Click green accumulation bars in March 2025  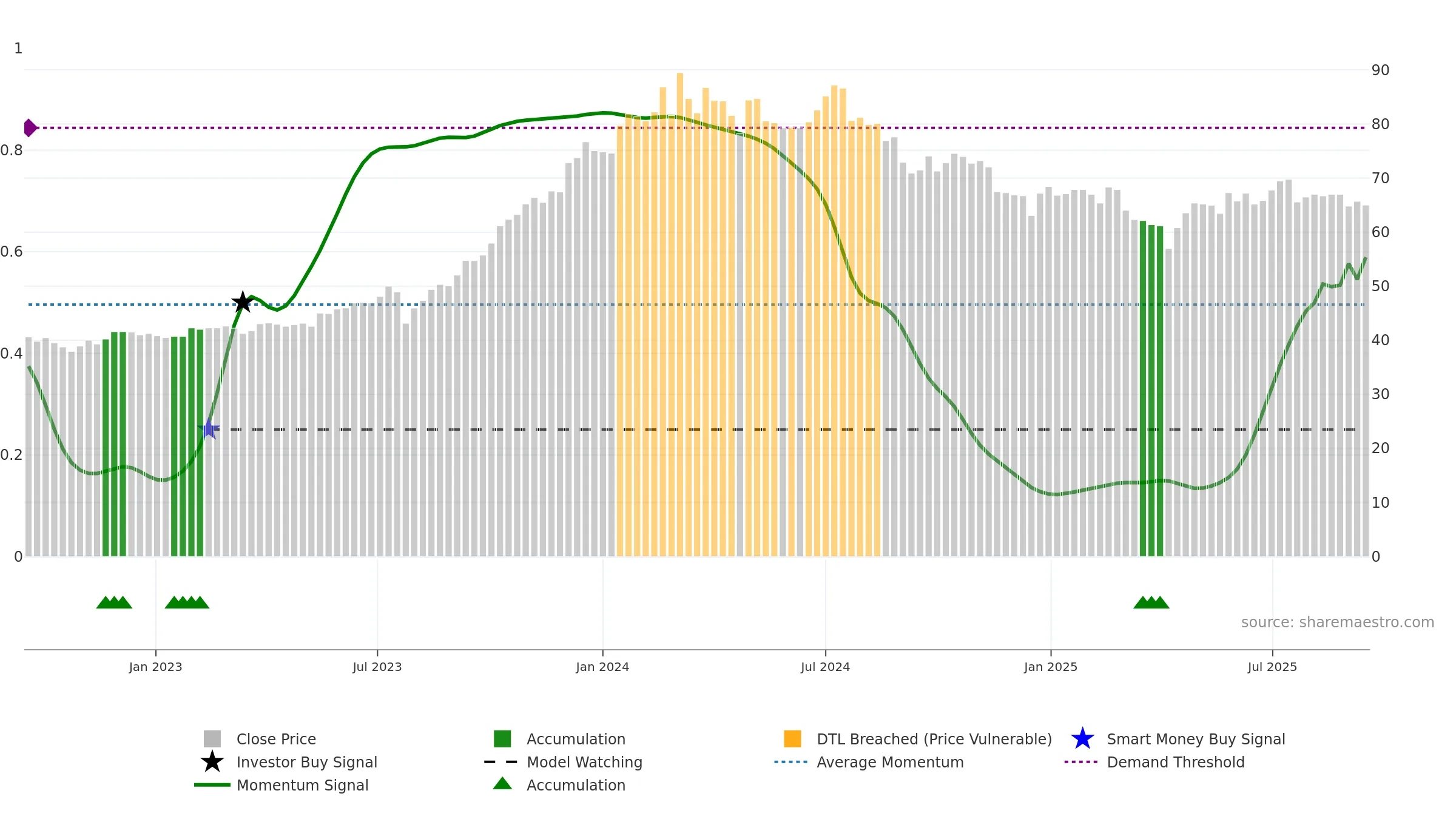1151,394
